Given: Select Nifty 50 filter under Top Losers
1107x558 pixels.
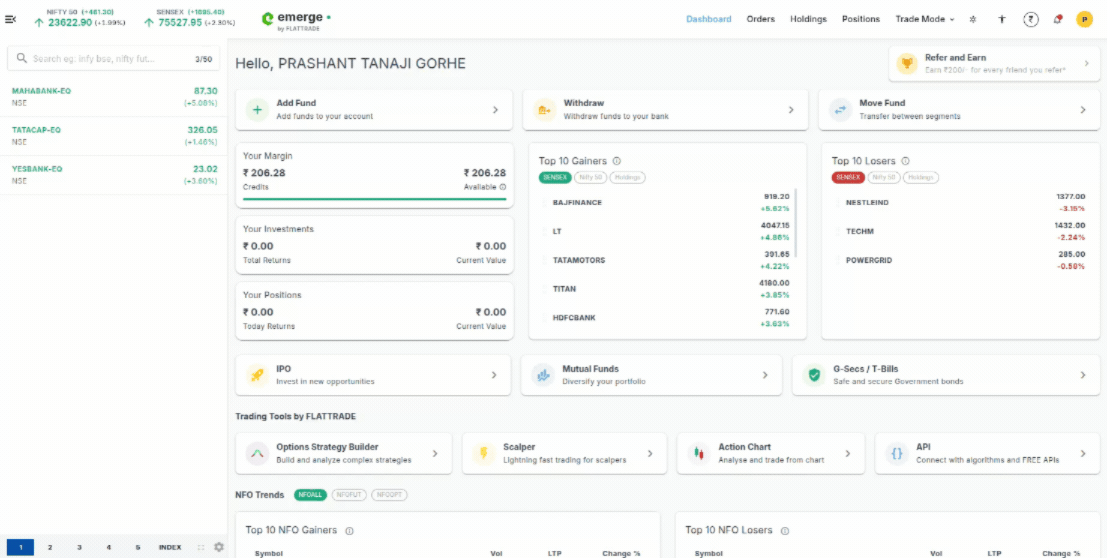Looking at the screenshot, I should 883,177.
